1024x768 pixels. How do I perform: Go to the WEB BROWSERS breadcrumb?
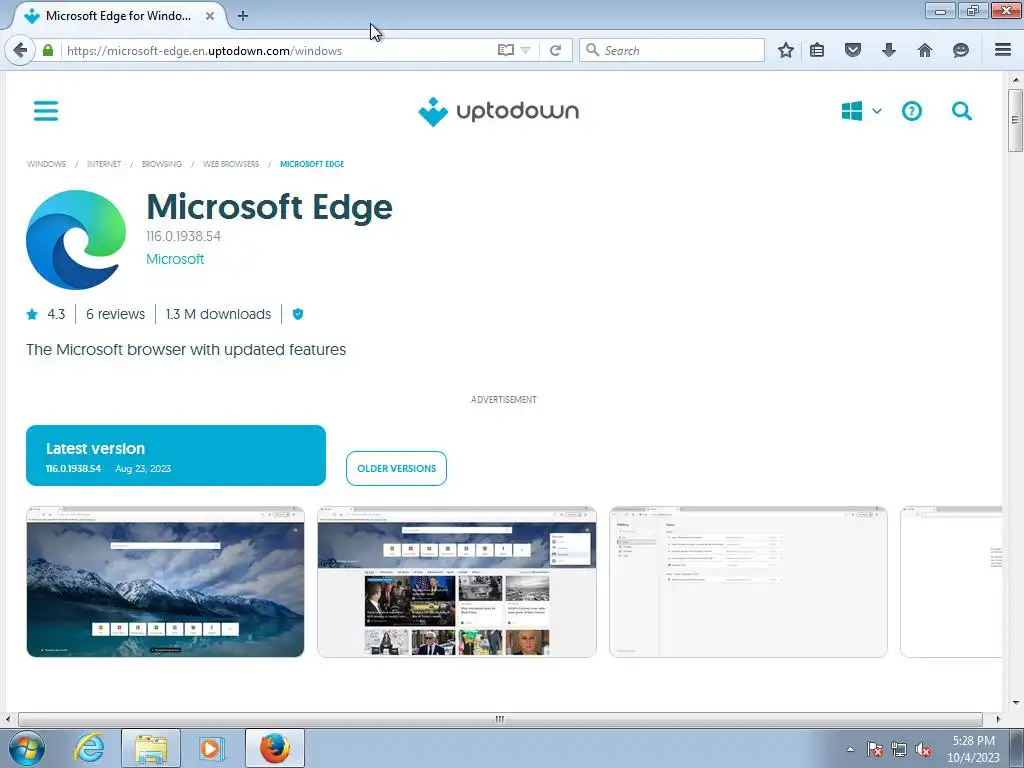pos(231,164)
